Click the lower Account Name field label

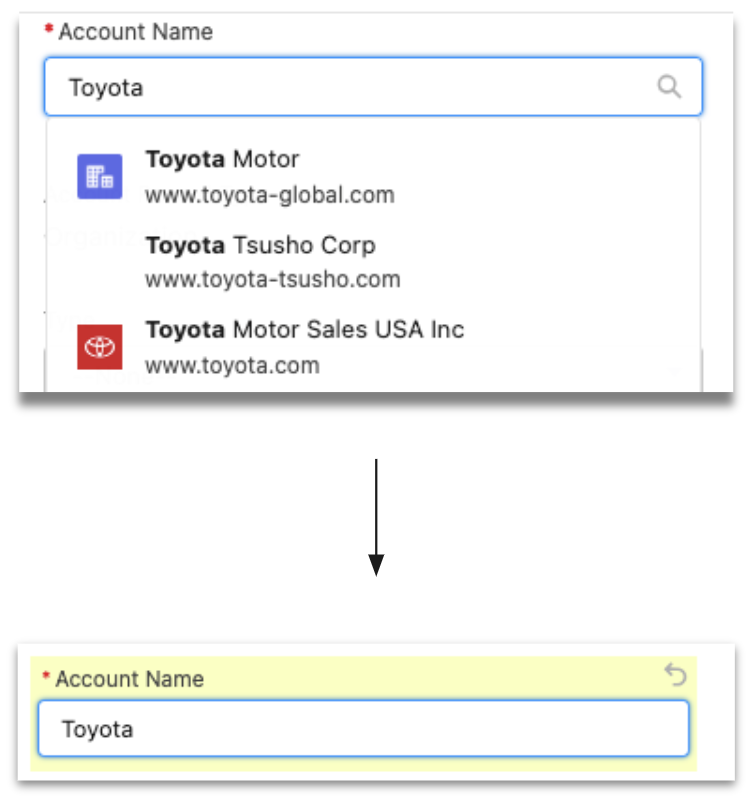129,679
